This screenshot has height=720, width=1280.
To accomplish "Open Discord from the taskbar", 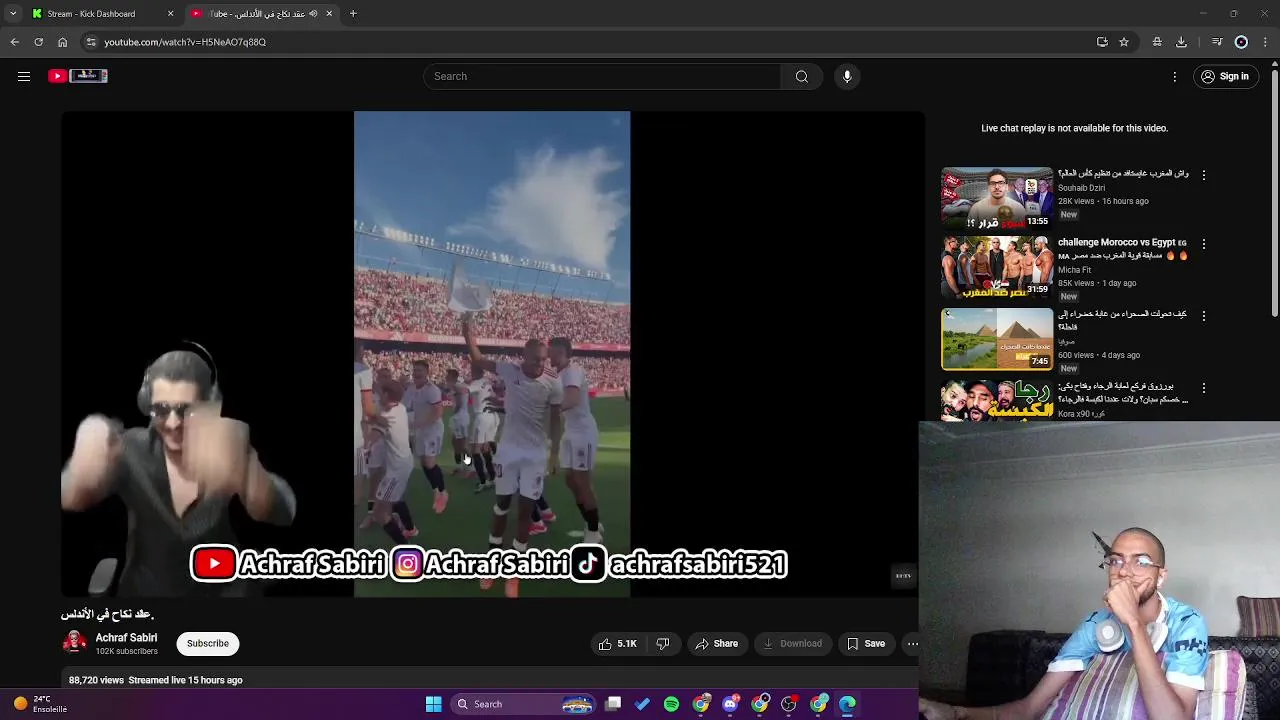I will click(x=730, y=704).
